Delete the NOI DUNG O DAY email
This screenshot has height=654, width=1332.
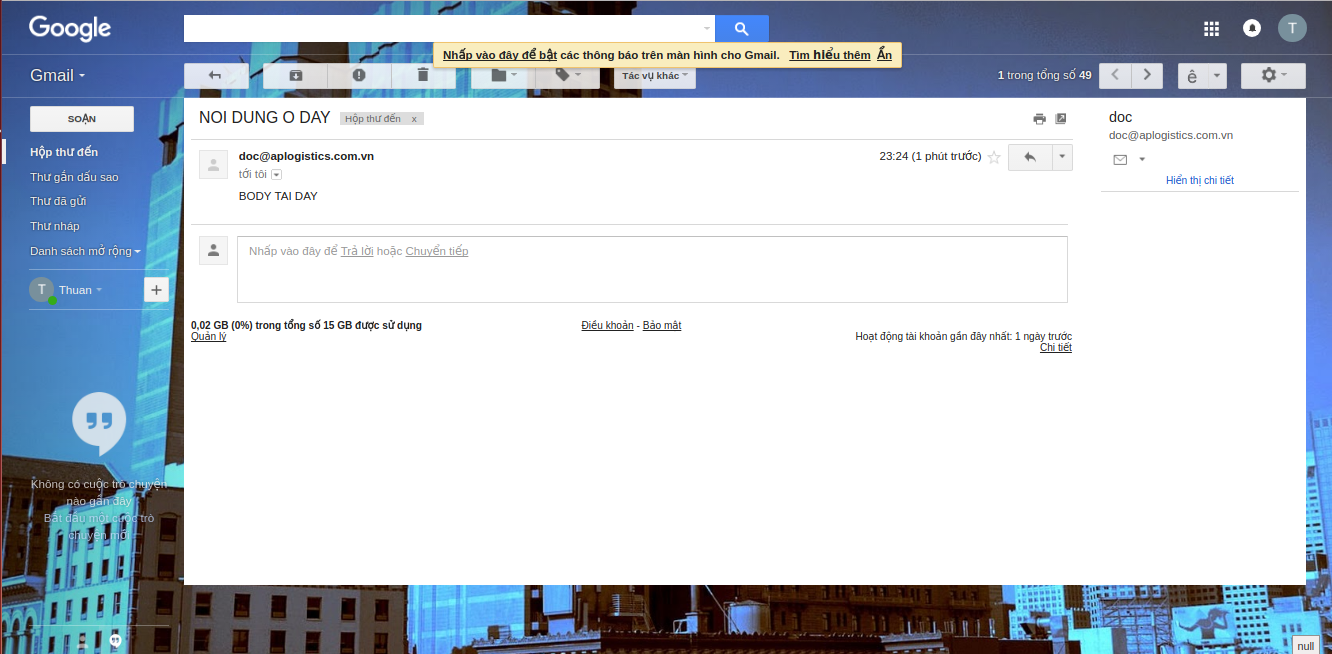(x=422, y=75)
